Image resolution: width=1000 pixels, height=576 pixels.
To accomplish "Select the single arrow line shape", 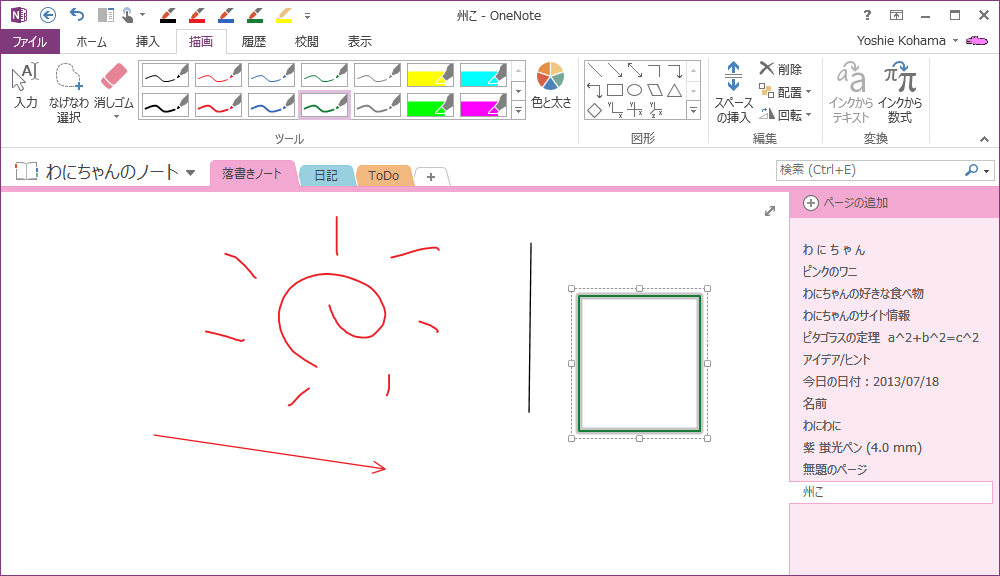I will [615, 70].
